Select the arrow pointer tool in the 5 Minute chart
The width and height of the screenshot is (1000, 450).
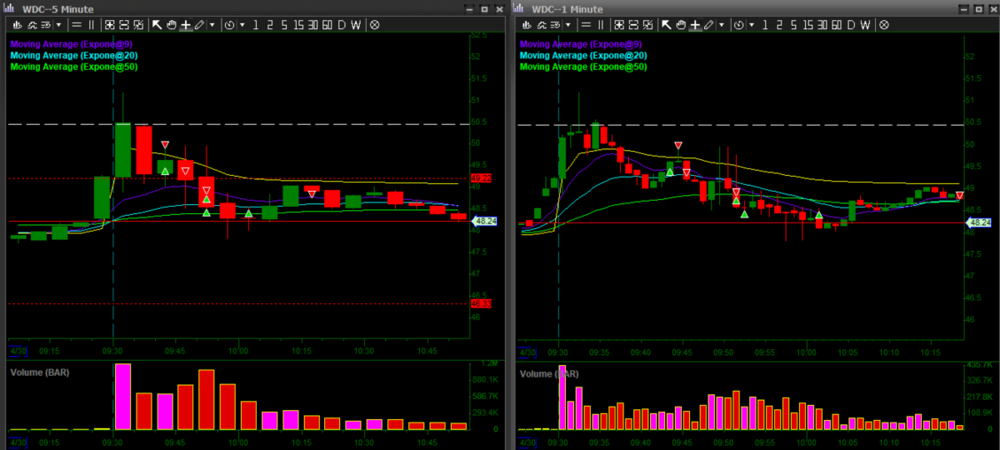tap(157, 23)
